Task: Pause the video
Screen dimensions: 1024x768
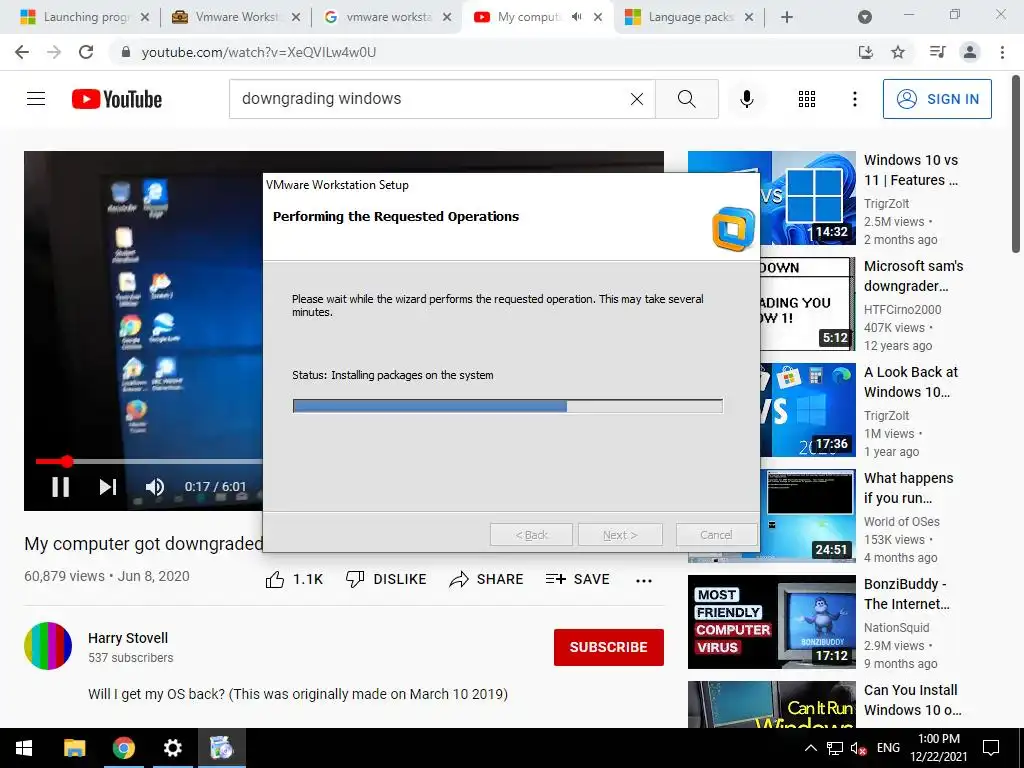Action: [x=61, y=487]
